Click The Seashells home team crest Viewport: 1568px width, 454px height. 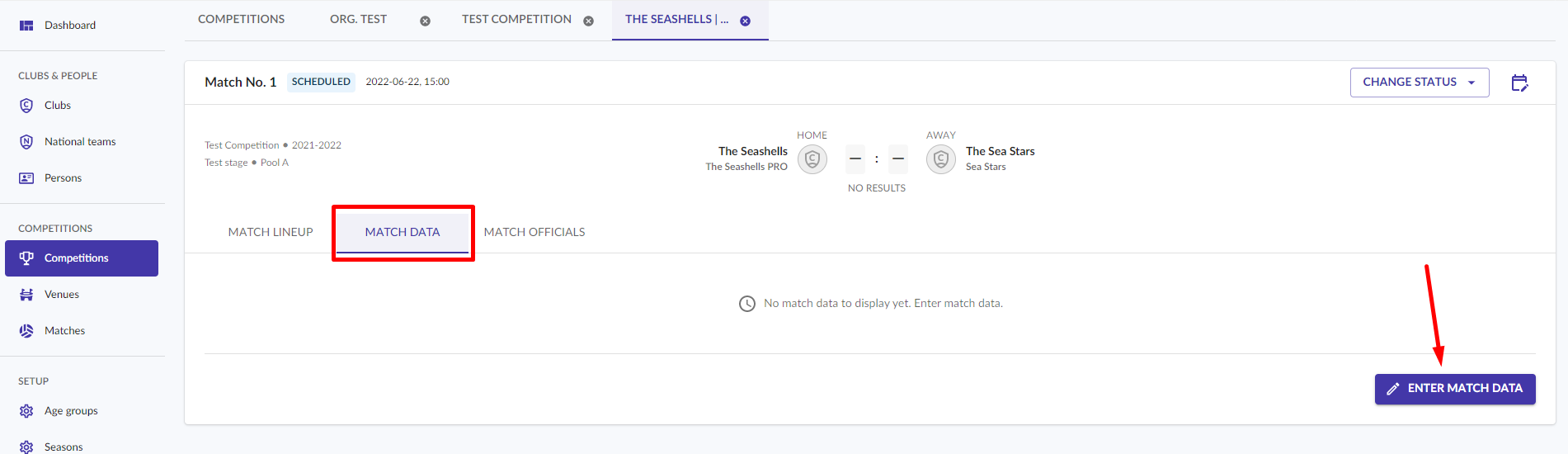812,158
